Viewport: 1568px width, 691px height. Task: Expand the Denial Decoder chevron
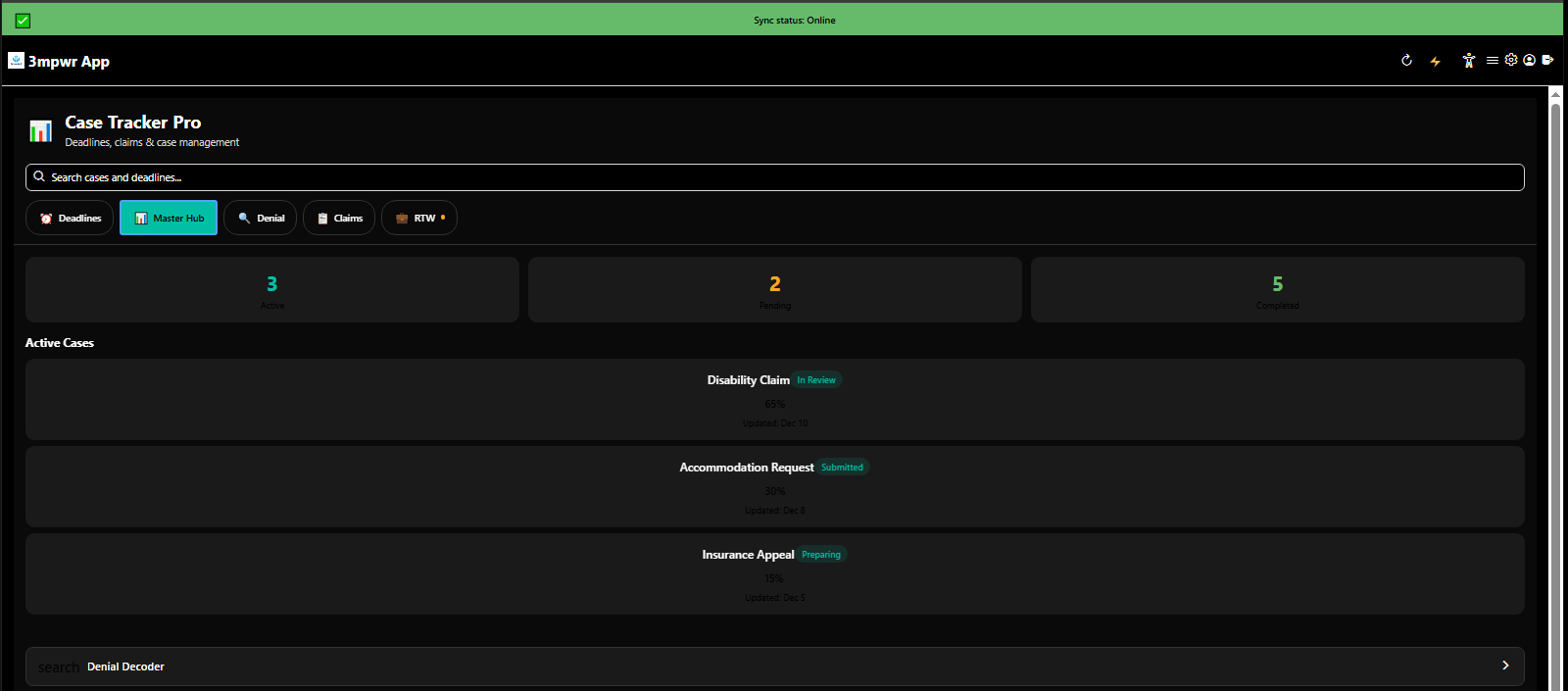1505,666
